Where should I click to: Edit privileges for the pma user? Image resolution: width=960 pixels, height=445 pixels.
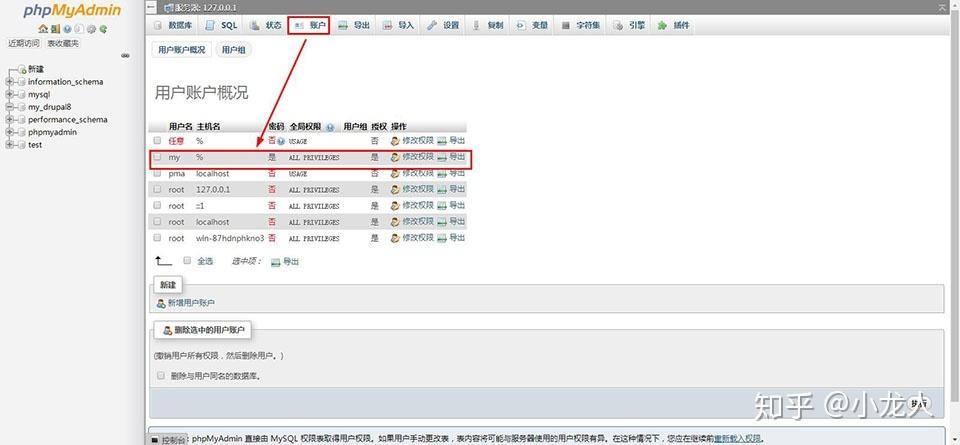(412, 173)
